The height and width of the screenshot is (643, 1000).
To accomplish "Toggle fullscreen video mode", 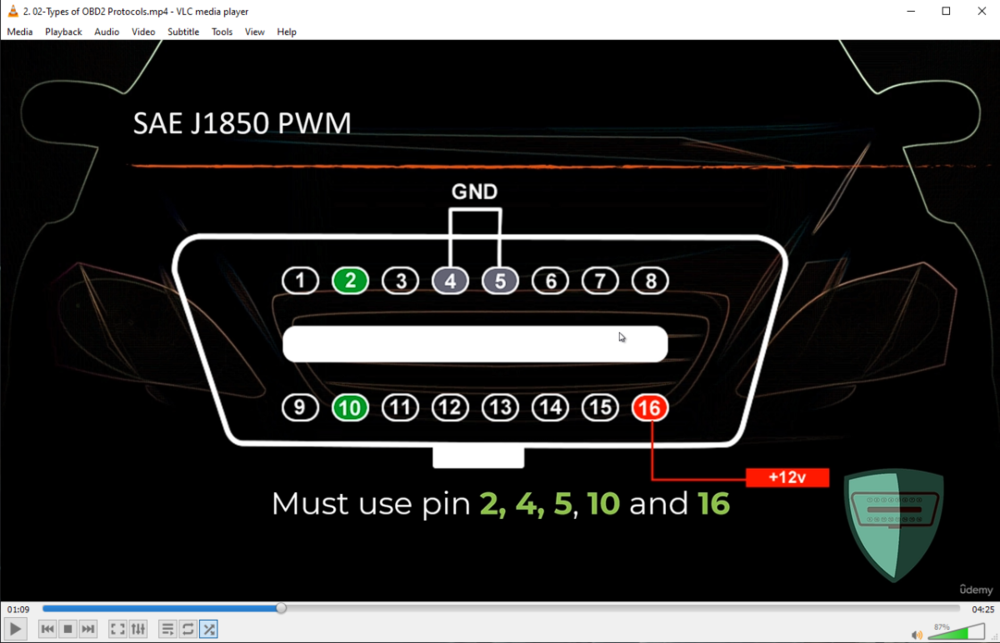I will (117, 629).
